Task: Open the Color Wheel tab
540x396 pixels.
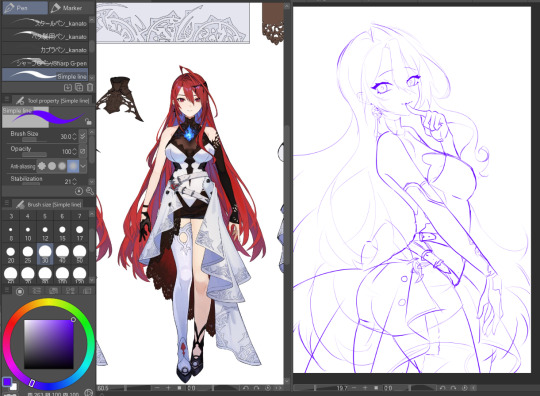Action: coord(20,291)
